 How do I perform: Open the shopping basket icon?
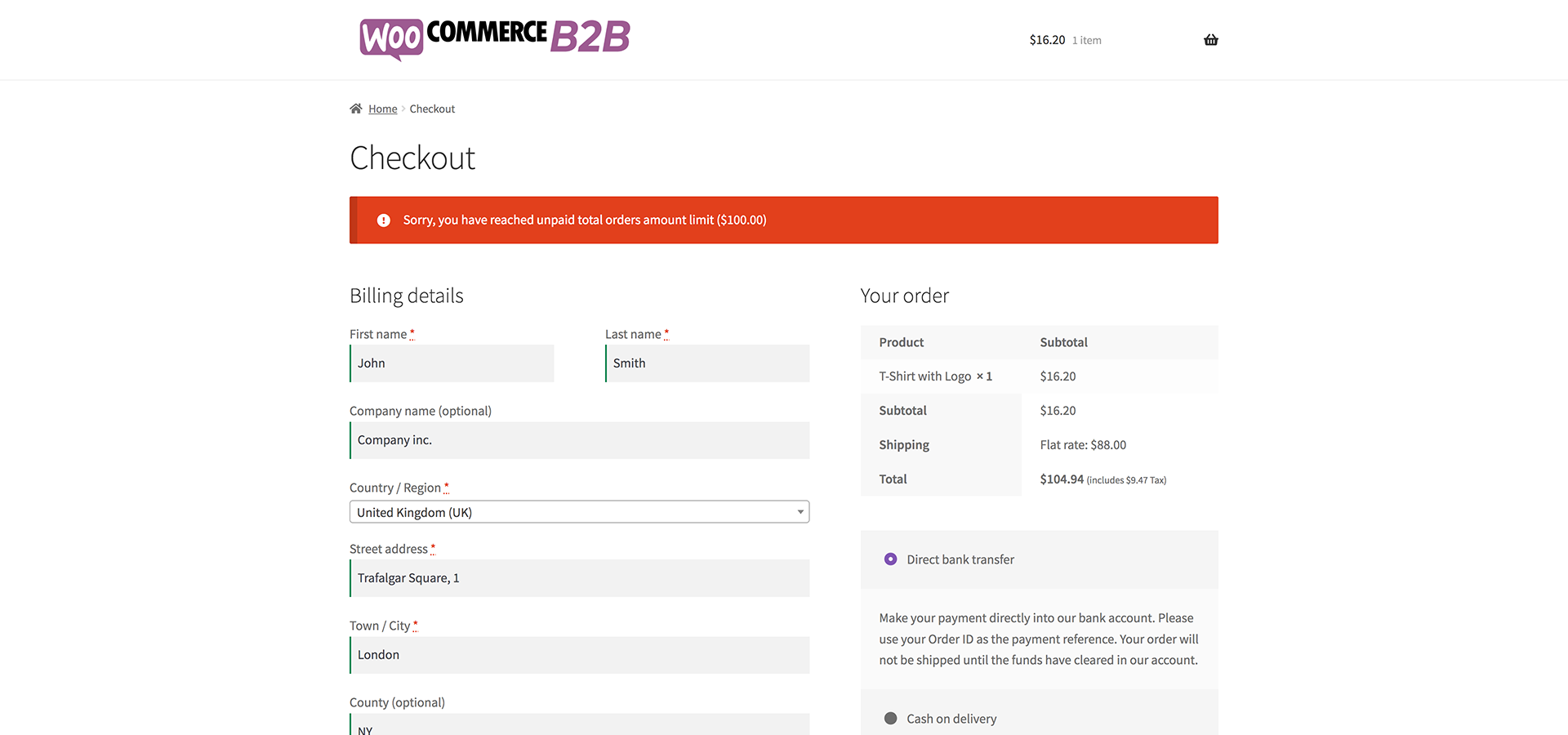point(1210,40)
